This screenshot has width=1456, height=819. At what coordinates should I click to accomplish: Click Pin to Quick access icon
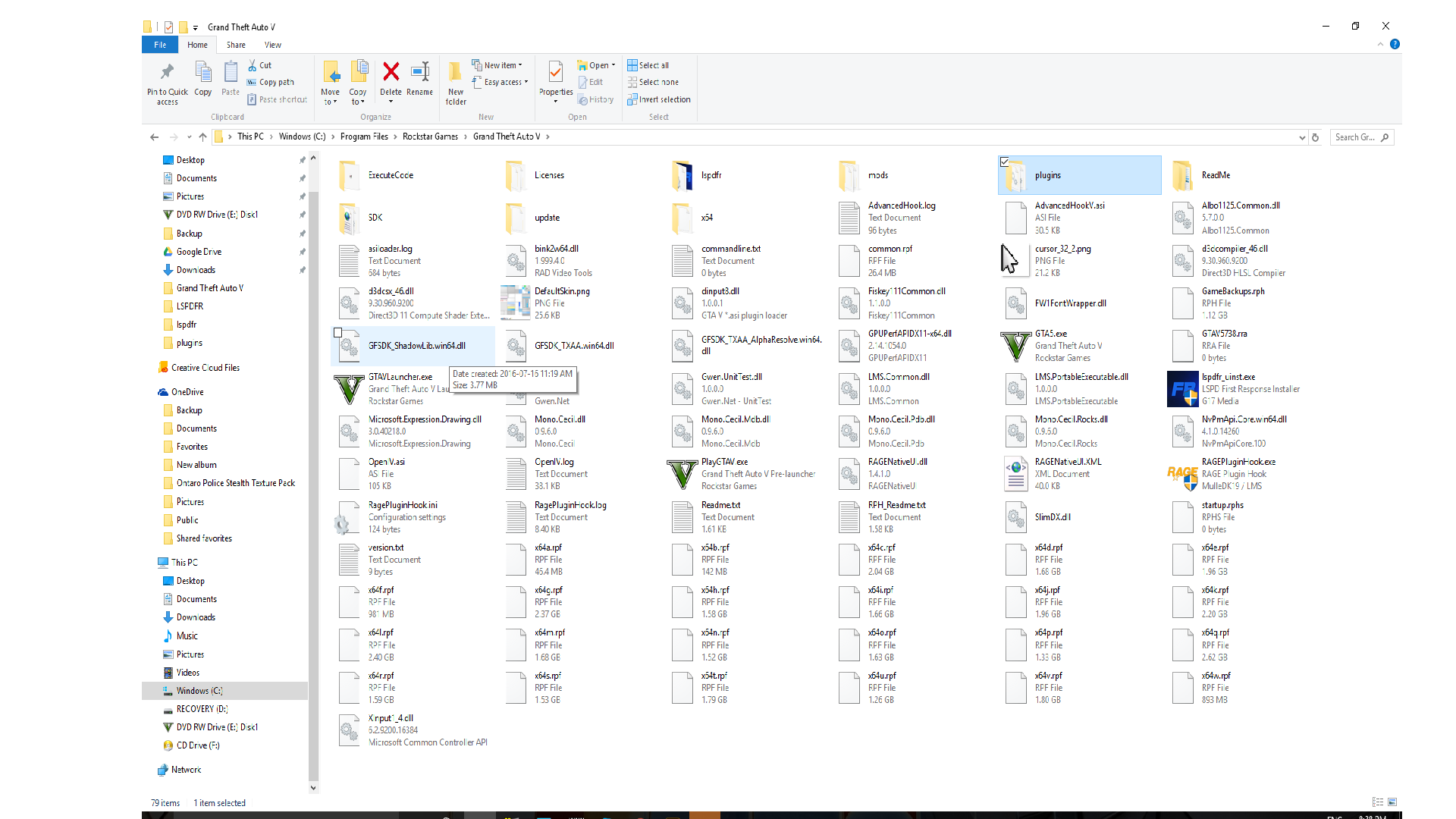coord(167,73)
